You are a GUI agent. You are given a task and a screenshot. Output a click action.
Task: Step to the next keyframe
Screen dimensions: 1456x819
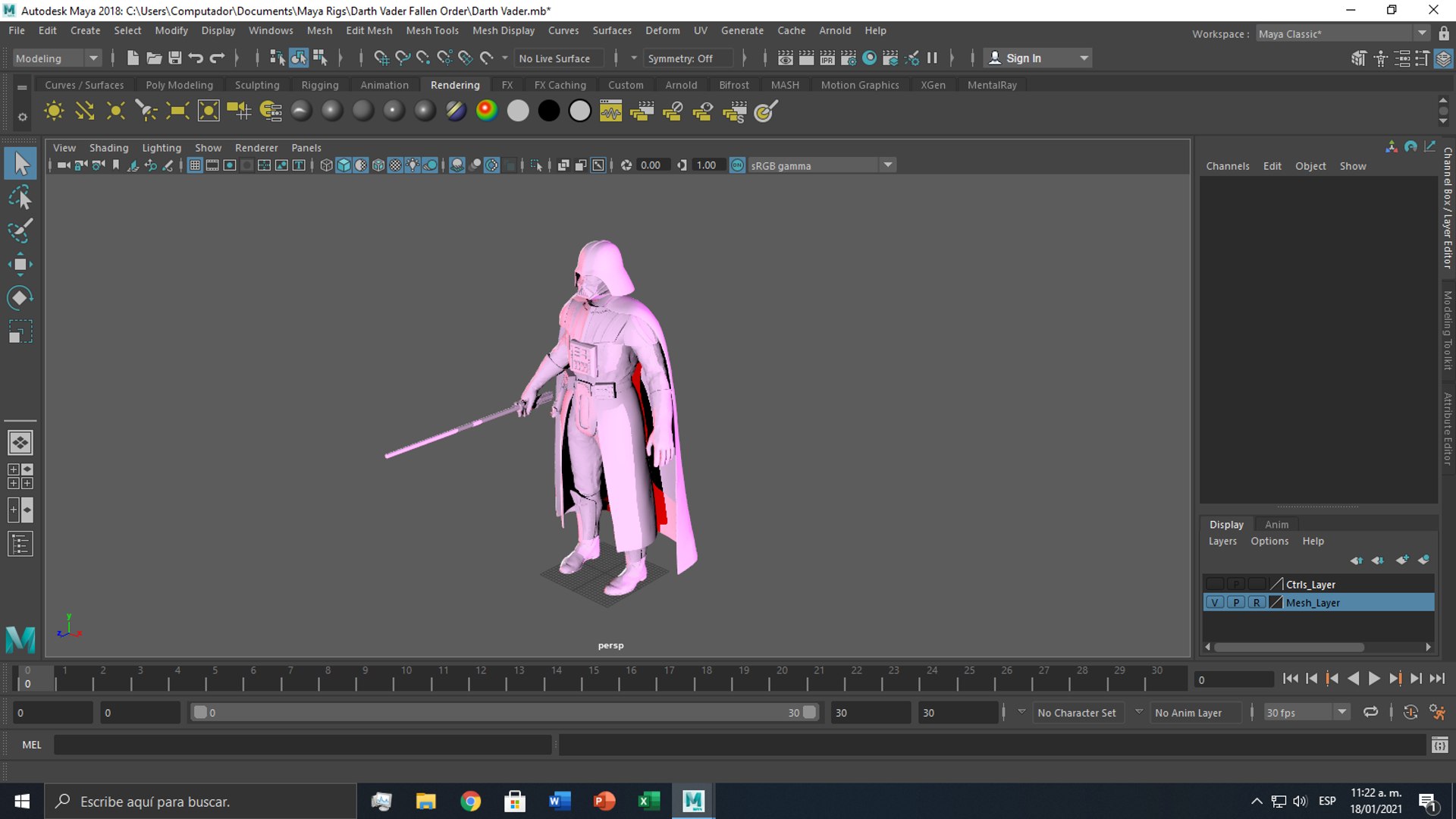[x=1395, y=679]
